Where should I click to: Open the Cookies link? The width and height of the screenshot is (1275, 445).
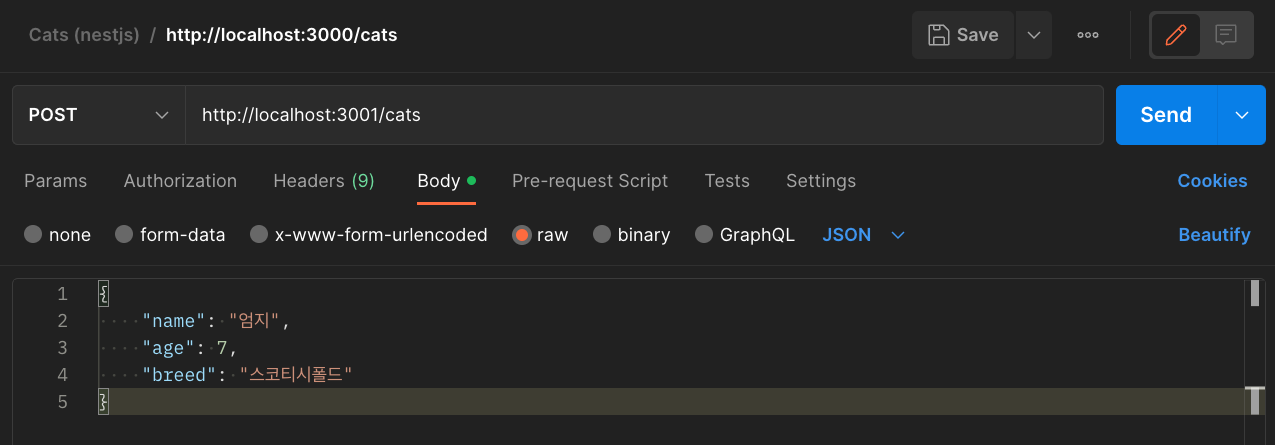click(1212, 181)
